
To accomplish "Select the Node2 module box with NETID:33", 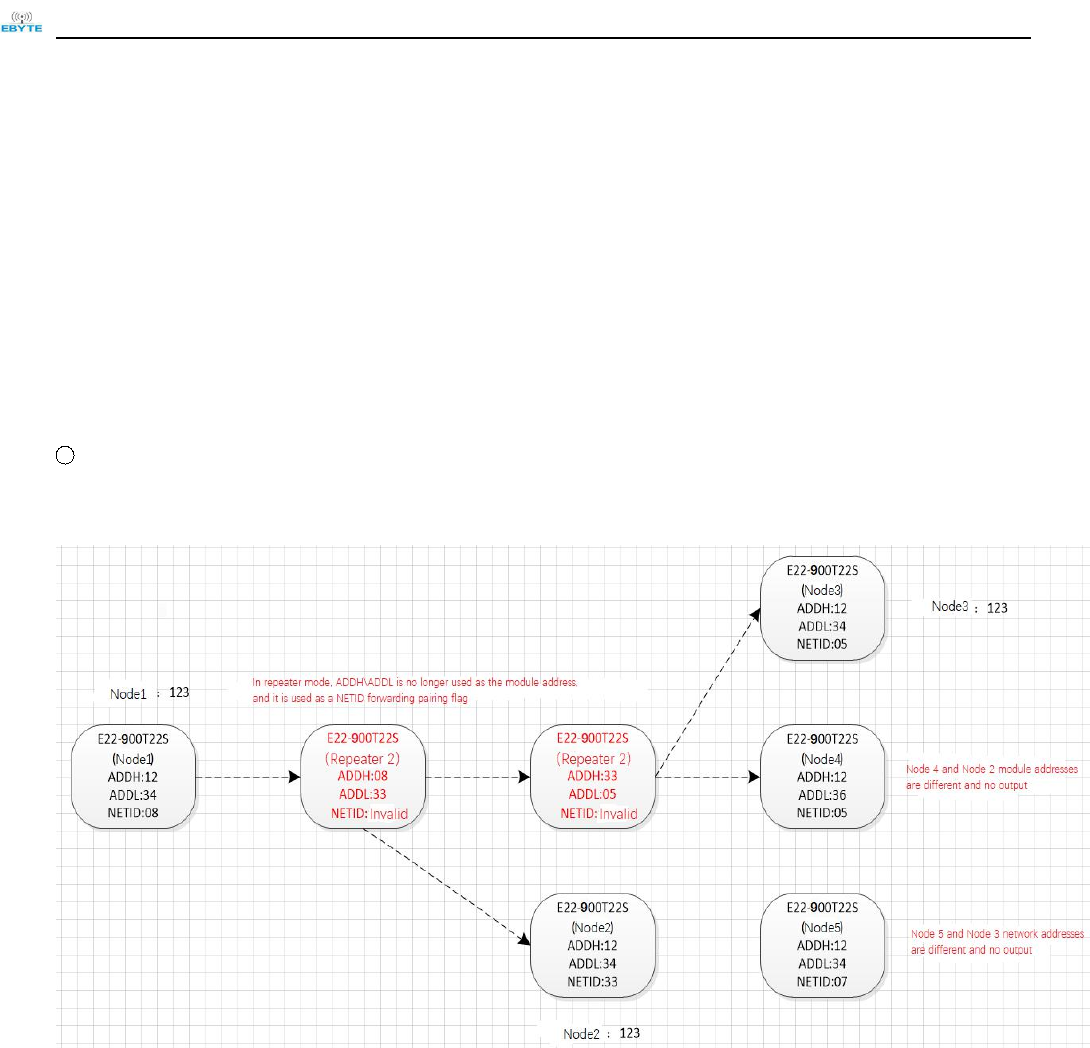I will click(593, 945).
